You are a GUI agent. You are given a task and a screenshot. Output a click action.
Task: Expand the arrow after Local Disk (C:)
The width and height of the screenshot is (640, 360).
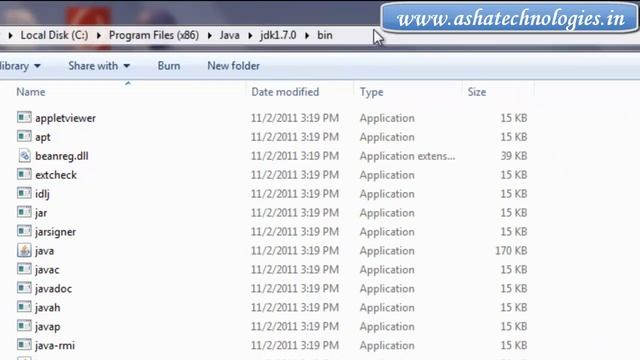pyautogui.click(x=98, y=36)
